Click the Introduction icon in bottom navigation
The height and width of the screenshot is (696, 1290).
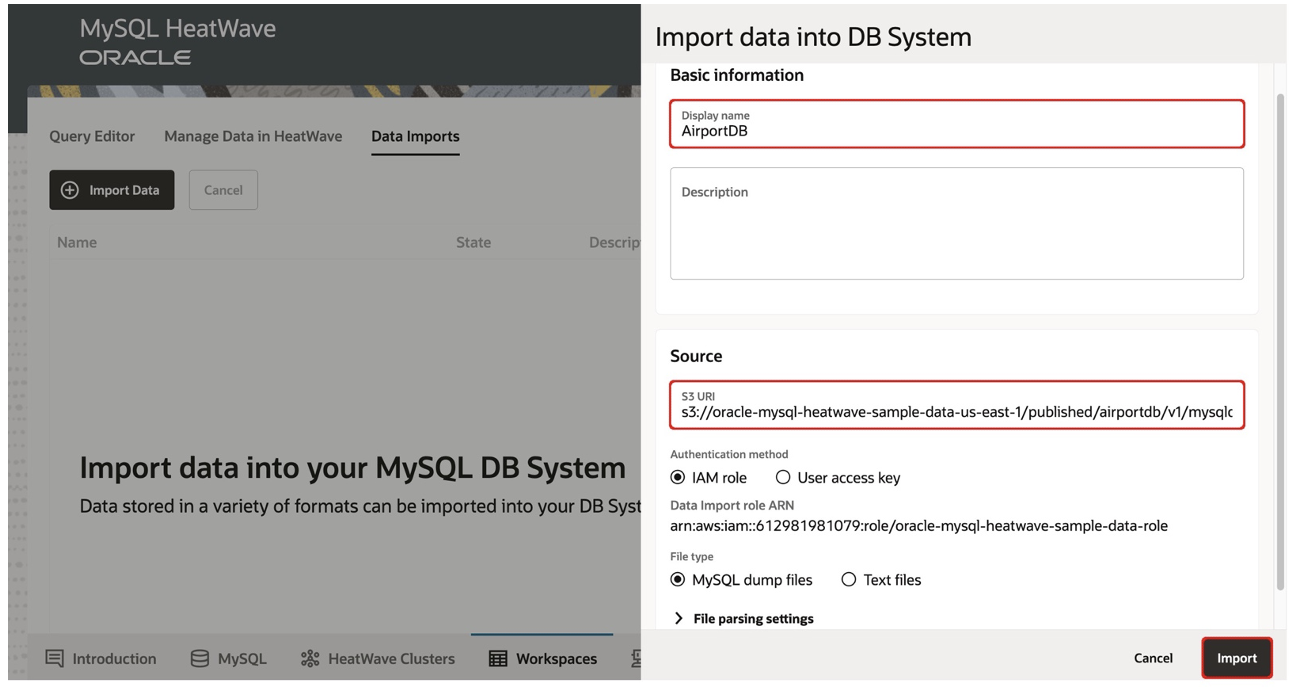point(55,658)
